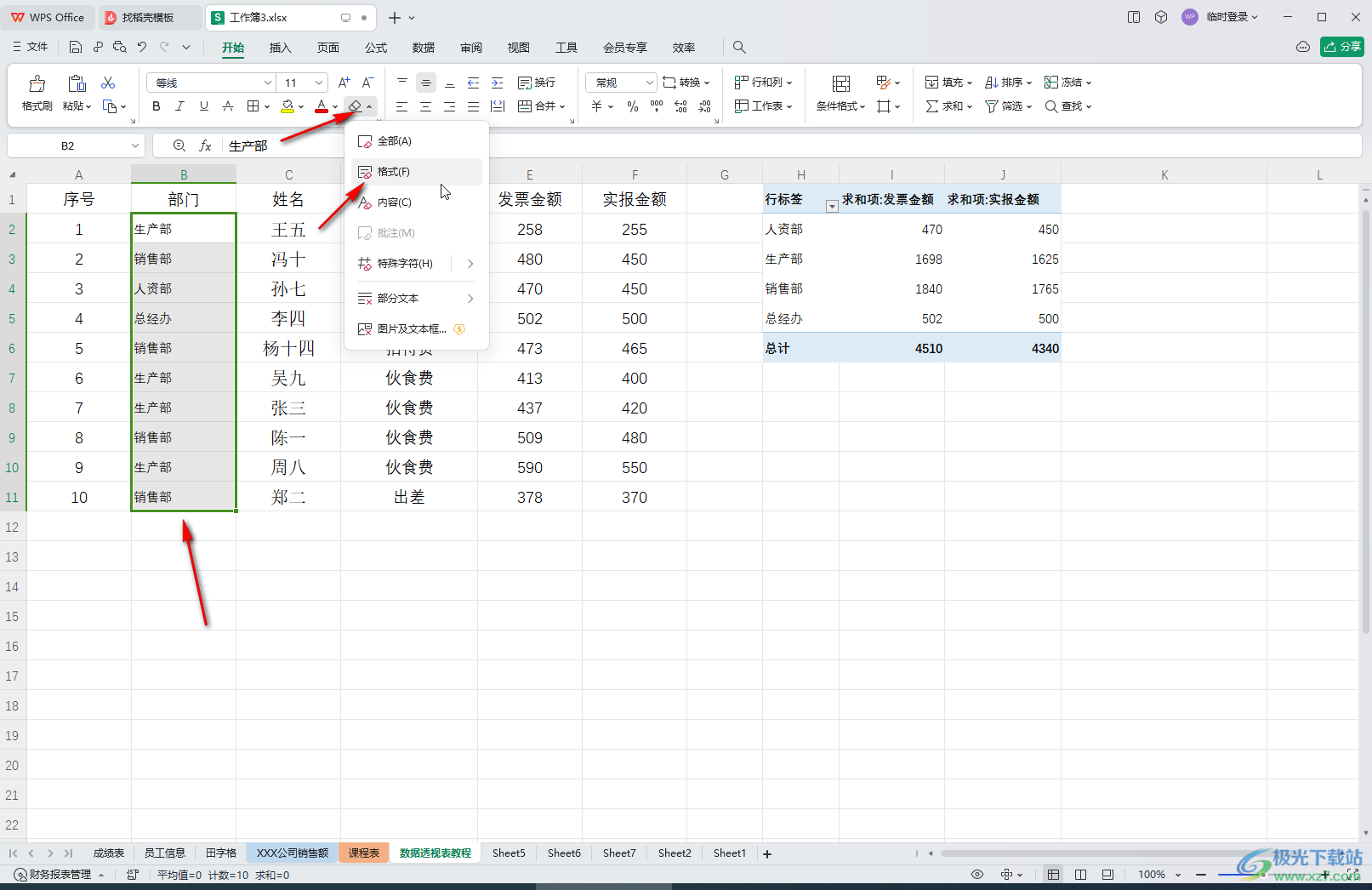This screenshot has height=890, width=1372.
Task: Switch to page layout view in status bar
Action: 1080,875
